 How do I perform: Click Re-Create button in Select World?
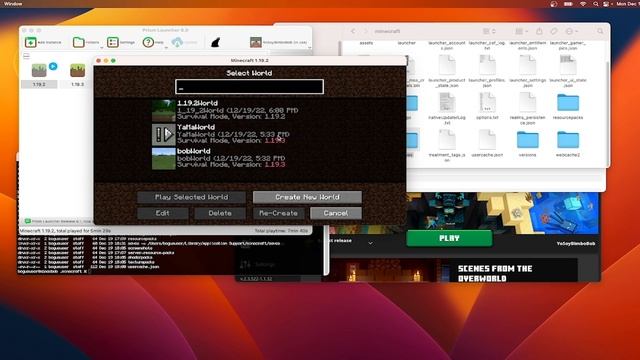point(278,213)
